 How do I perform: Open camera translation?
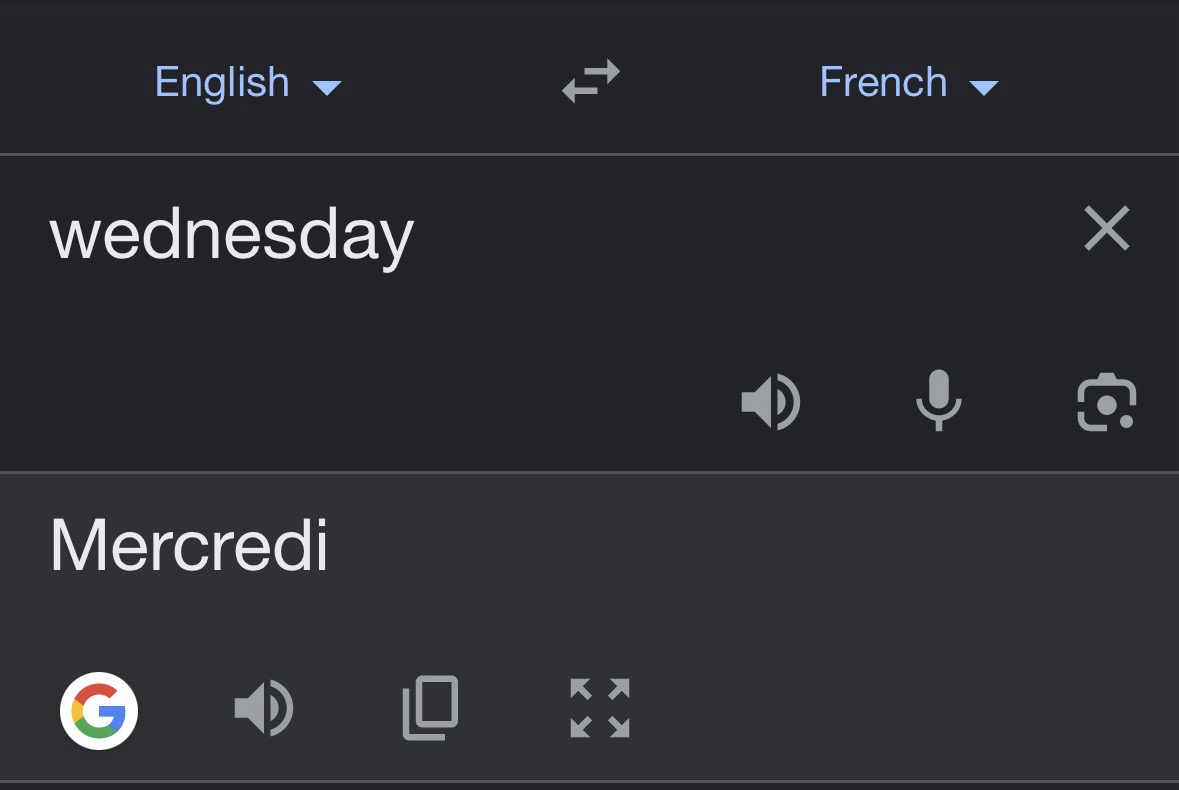pos(1106,402)
